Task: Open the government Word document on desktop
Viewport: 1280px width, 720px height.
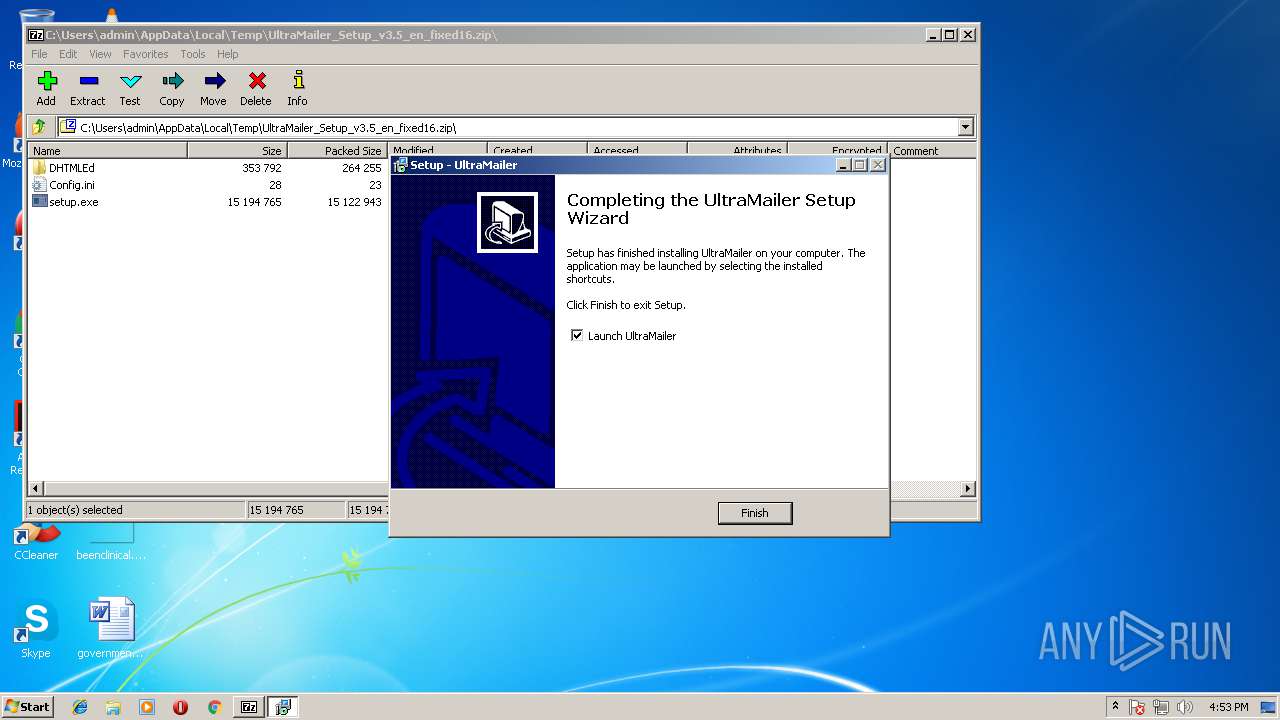Action: 110,630
